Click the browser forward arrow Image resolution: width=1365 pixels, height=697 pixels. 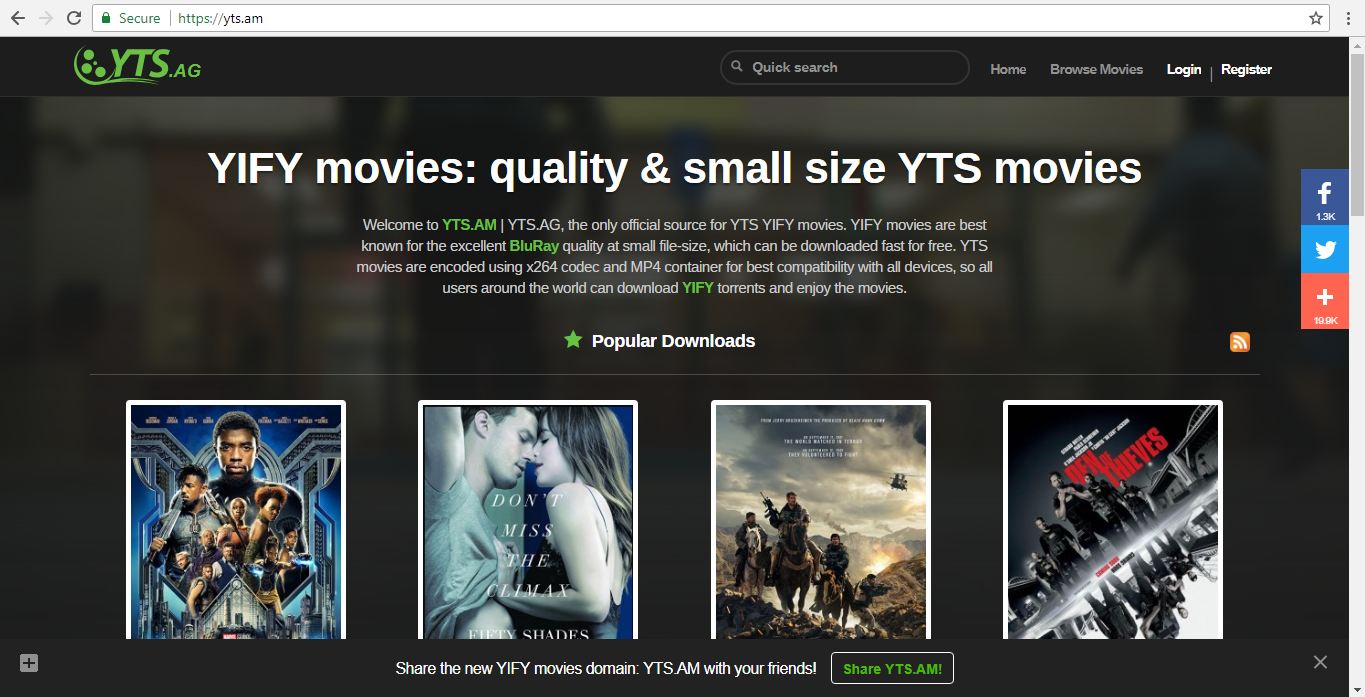click(46, 18)
